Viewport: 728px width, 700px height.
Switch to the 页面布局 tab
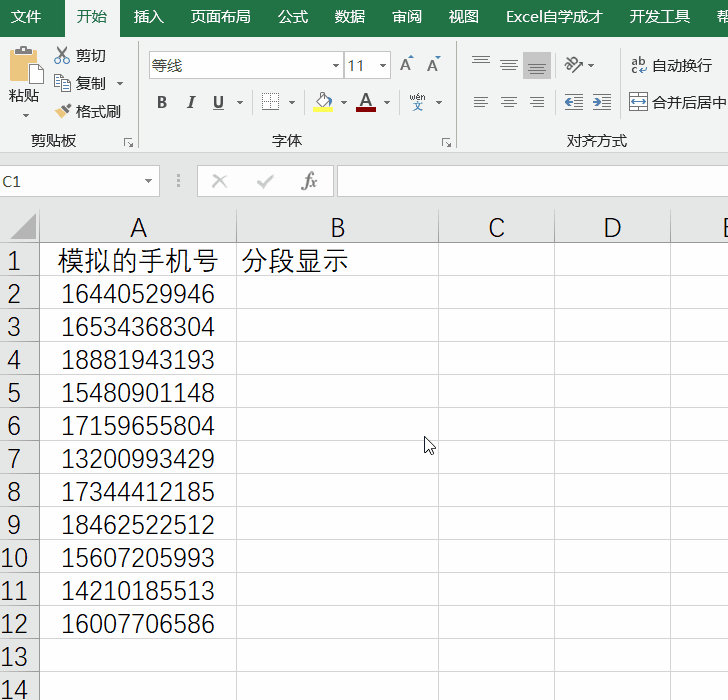click(x=221, y=17)
